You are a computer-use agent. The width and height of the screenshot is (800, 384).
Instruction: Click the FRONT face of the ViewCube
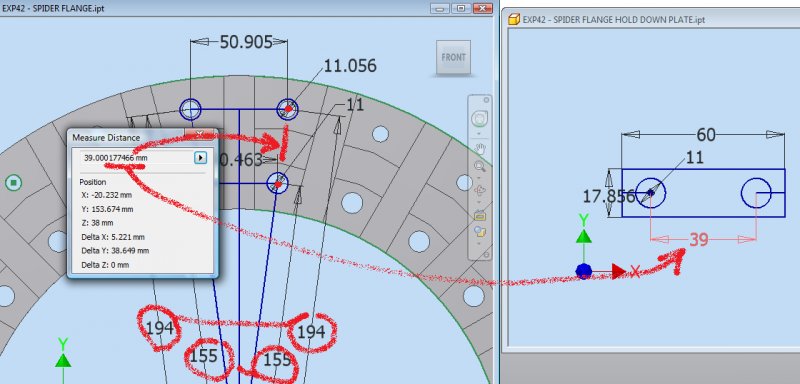coord(453,58)
